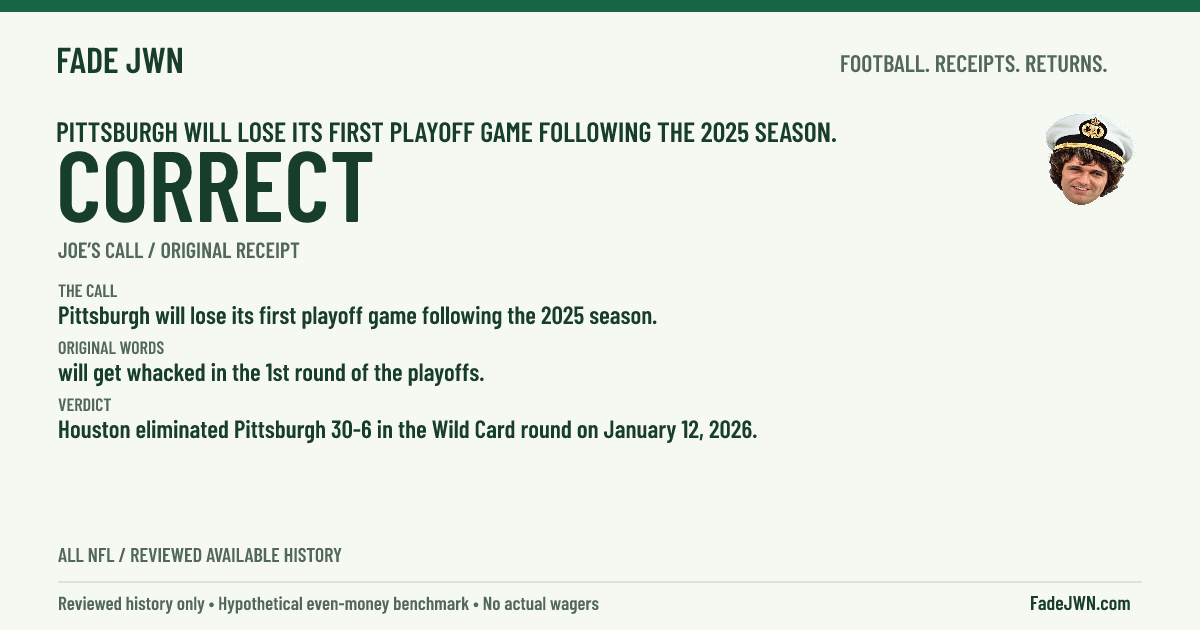Click the ORIGINAL WORDS section label

[111, 348]
